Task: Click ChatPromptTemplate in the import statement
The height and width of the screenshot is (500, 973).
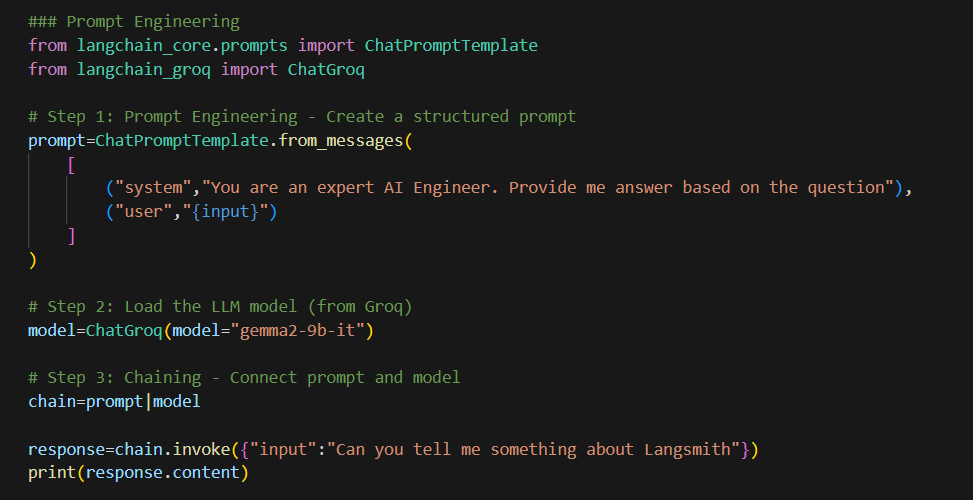Action: (x=451, y=45)
